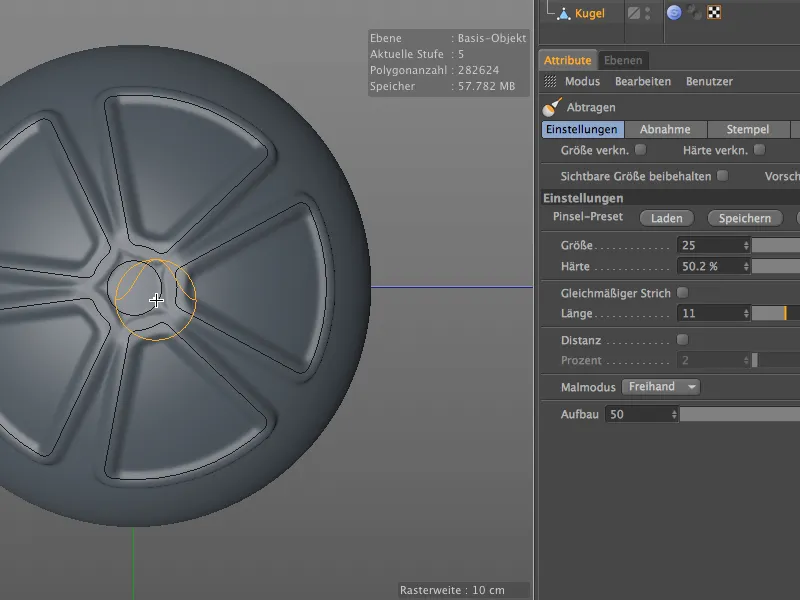Toggle the Kugel visibility dots
This screenshot has height=600, width=800.
click(647, 13)
